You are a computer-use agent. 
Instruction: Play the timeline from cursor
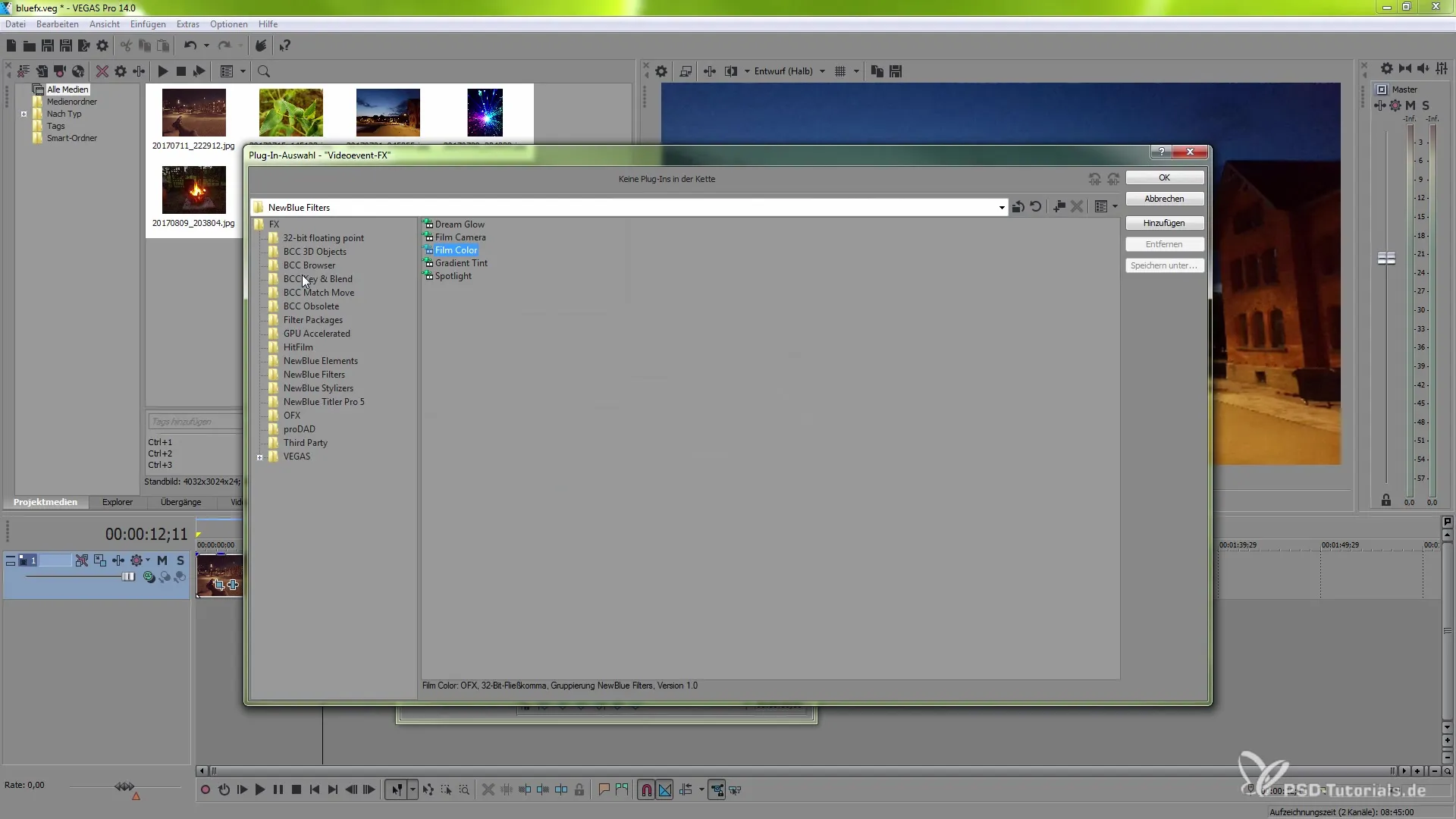(260, 790)
